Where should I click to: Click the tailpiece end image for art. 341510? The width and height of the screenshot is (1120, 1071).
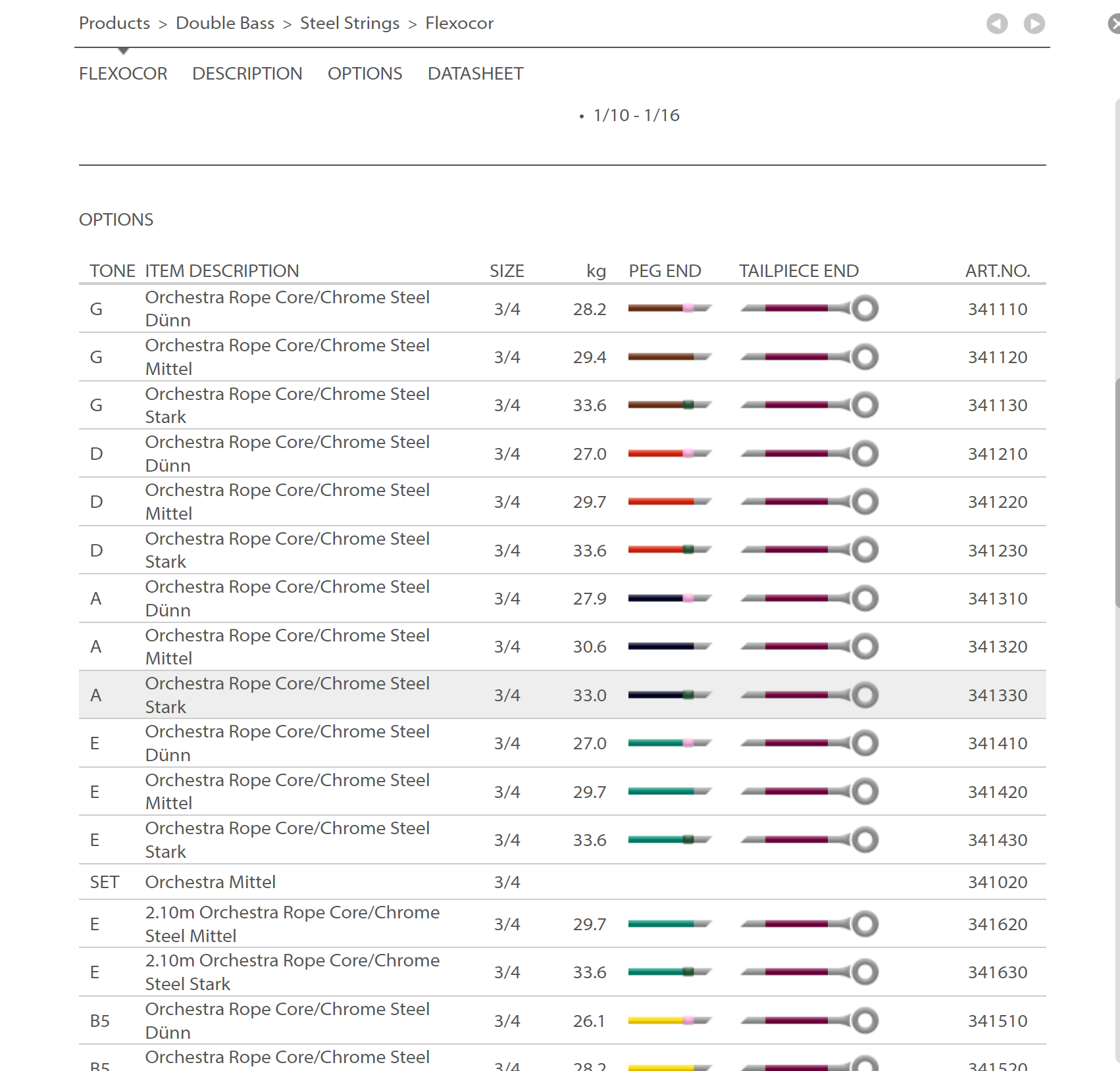(x=809, y=1020)
